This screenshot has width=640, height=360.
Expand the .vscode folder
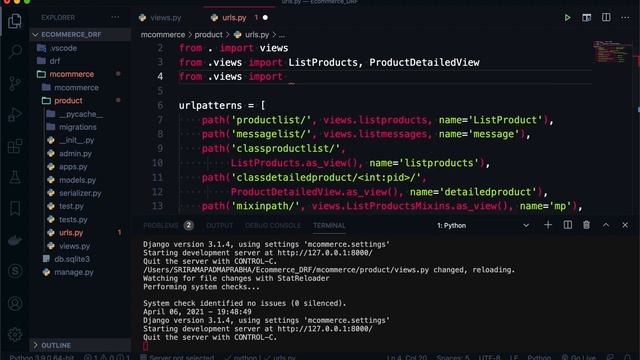(x=63, y=48)
